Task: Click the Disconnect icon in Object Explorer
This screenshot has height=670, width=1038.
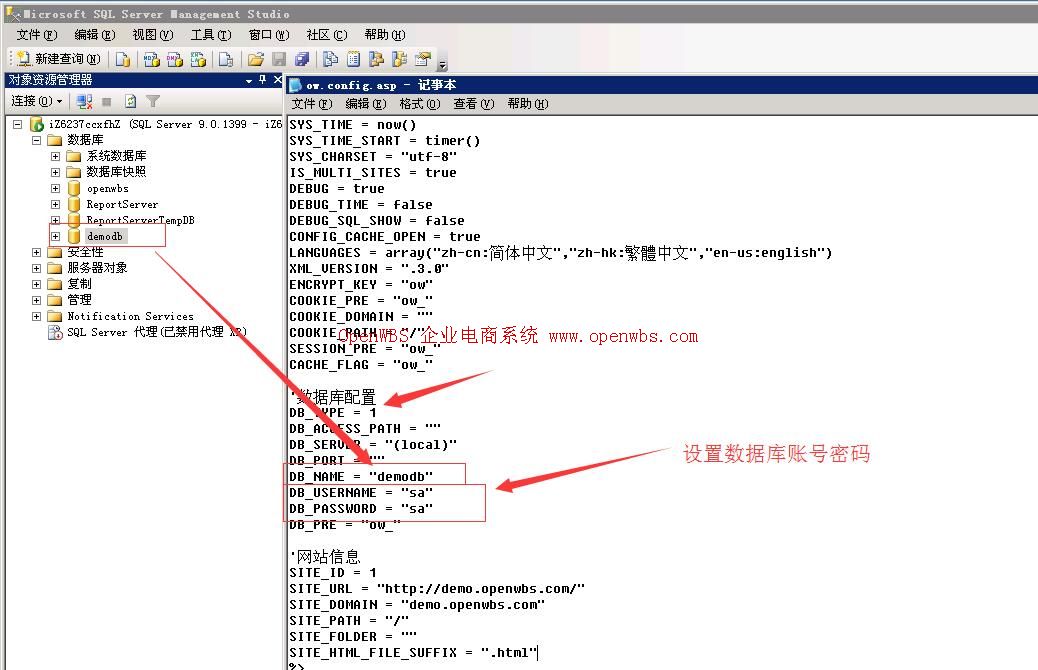Action: point(85,101)
